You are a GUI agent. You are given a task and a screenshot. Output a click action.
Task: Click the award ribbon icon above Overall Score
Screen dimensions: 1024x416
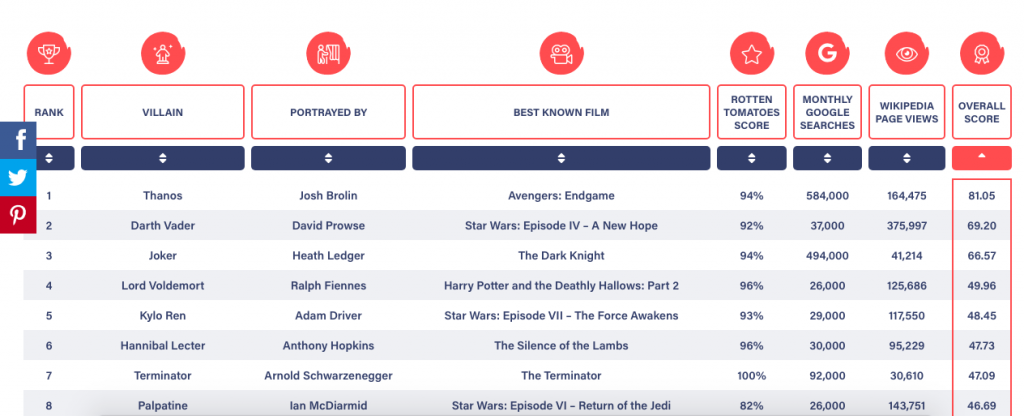coord(980,52)
